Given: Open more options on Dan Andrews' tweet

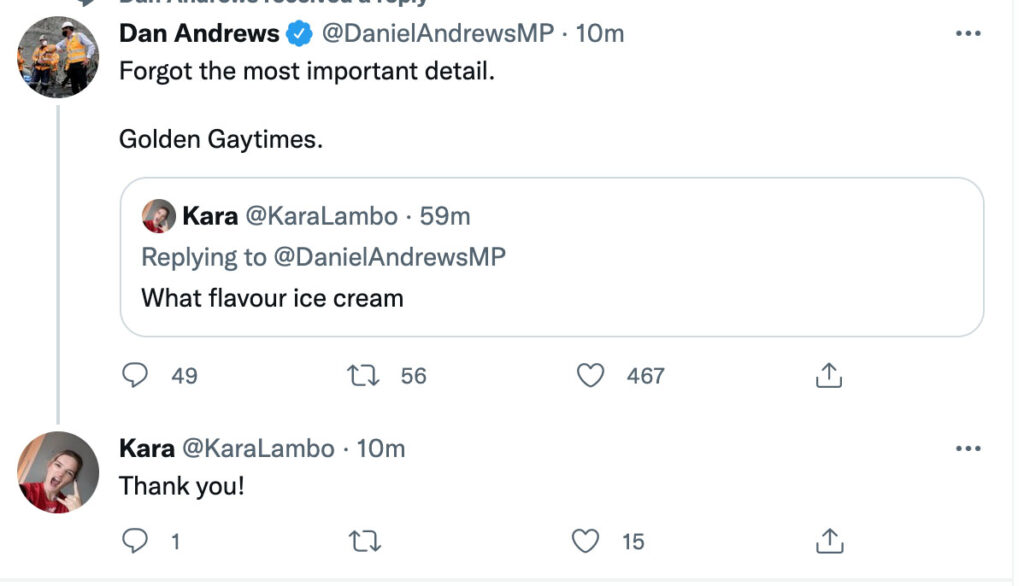Looking at the screenshot, I should [967, 33].
